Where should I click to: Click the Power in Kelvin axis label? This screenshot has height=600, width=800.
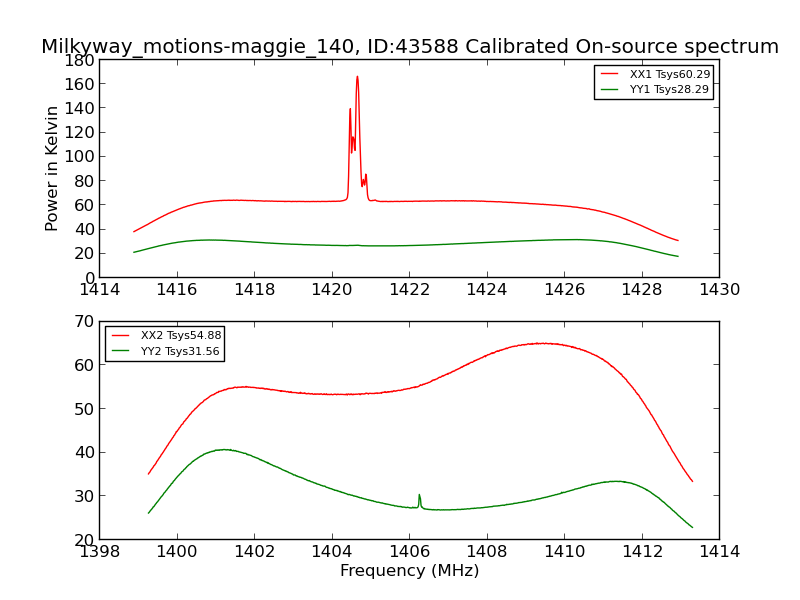(52, 169)
